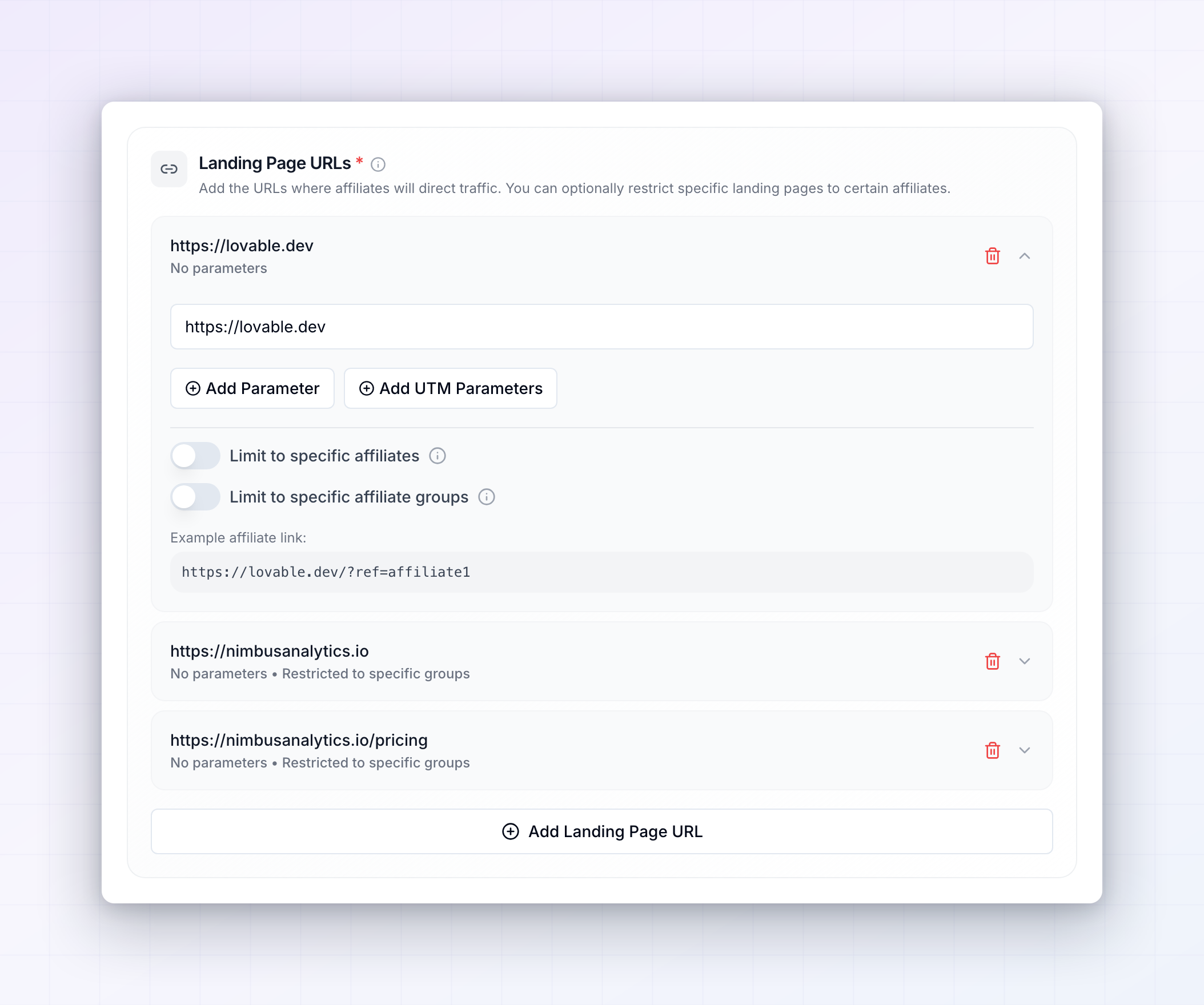
Task: Click the info icon next to Landing Page URLs
Action: [x=378, y=164]
